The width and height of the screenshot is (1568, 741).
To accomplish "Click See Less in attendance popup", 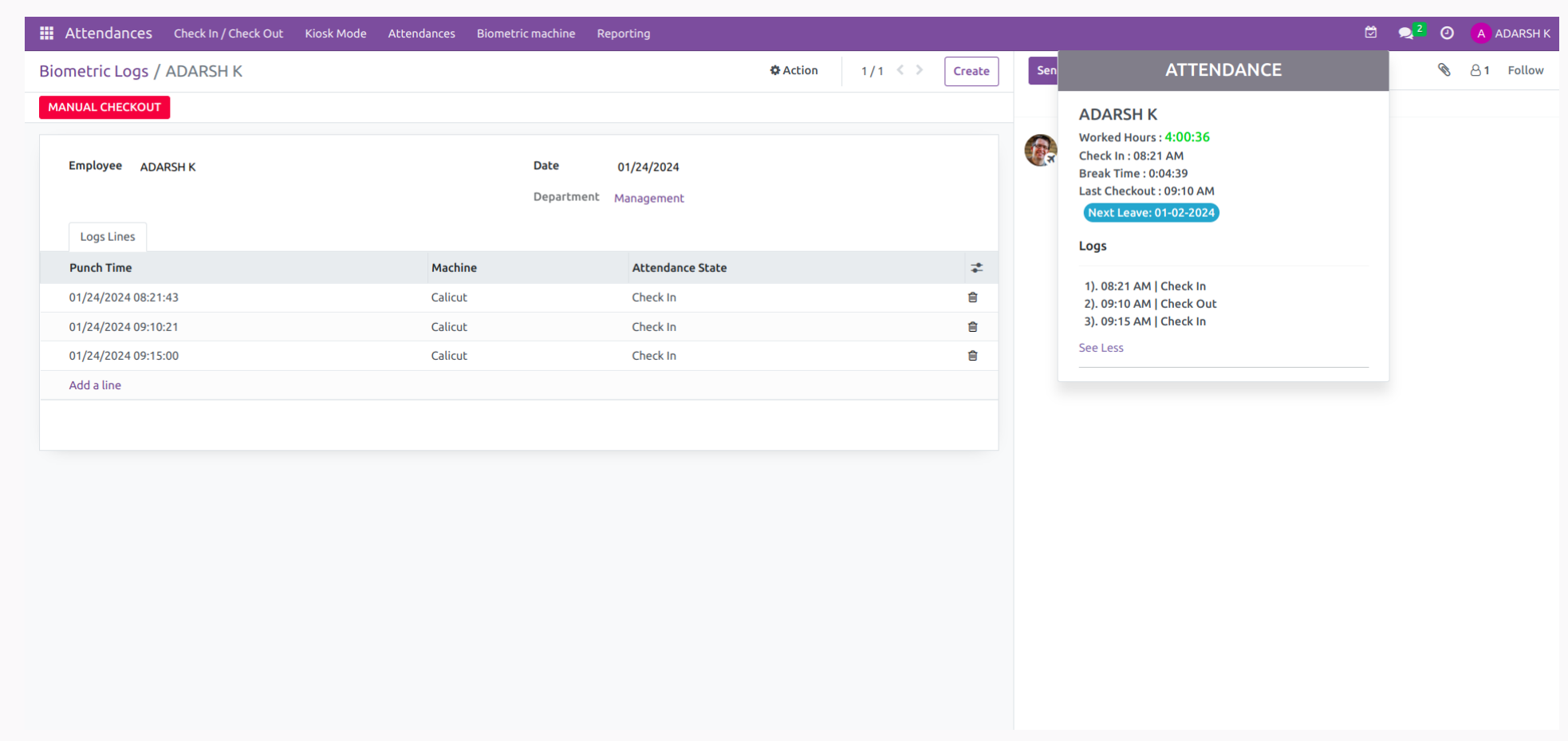I will pos(1101,348).
